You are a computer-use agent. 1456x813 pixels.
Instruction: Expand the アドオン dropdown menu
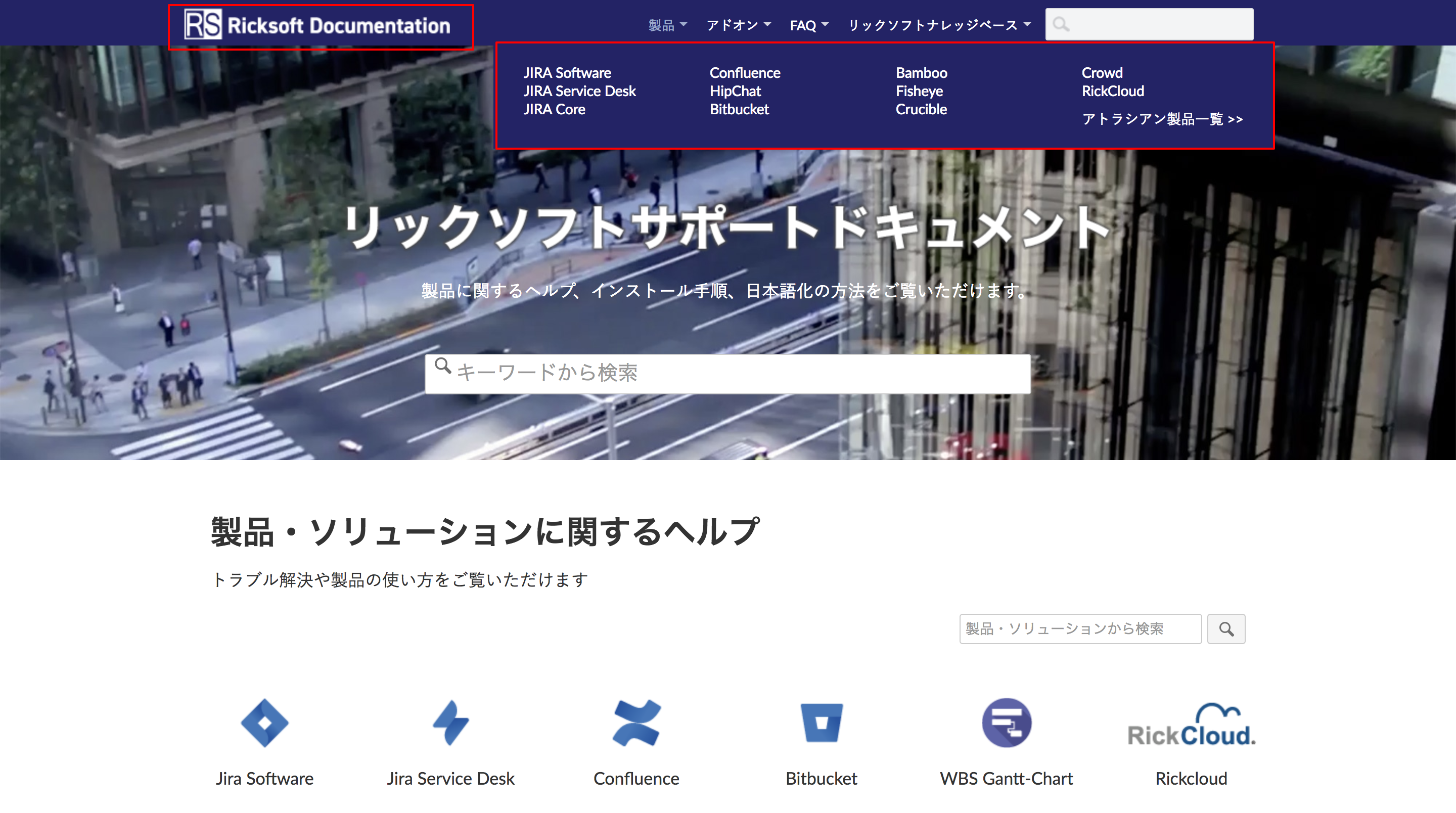[738, 25]
